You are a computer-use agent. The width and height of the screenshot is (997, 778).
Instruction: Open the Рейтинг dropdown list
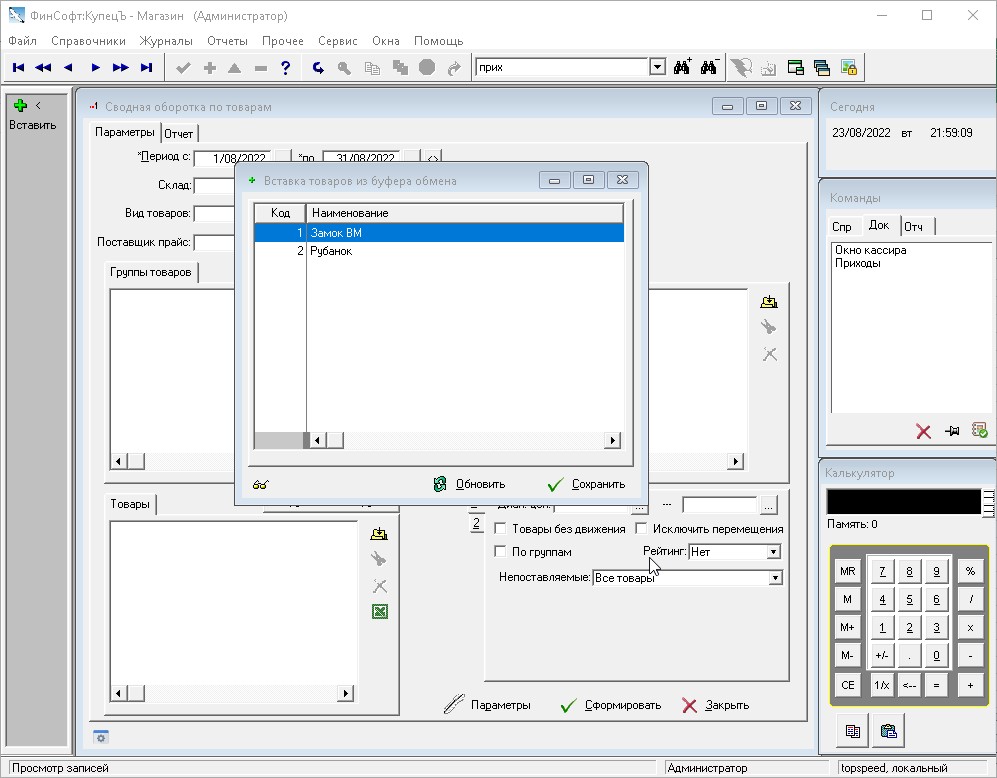click(x=773, y=552)
